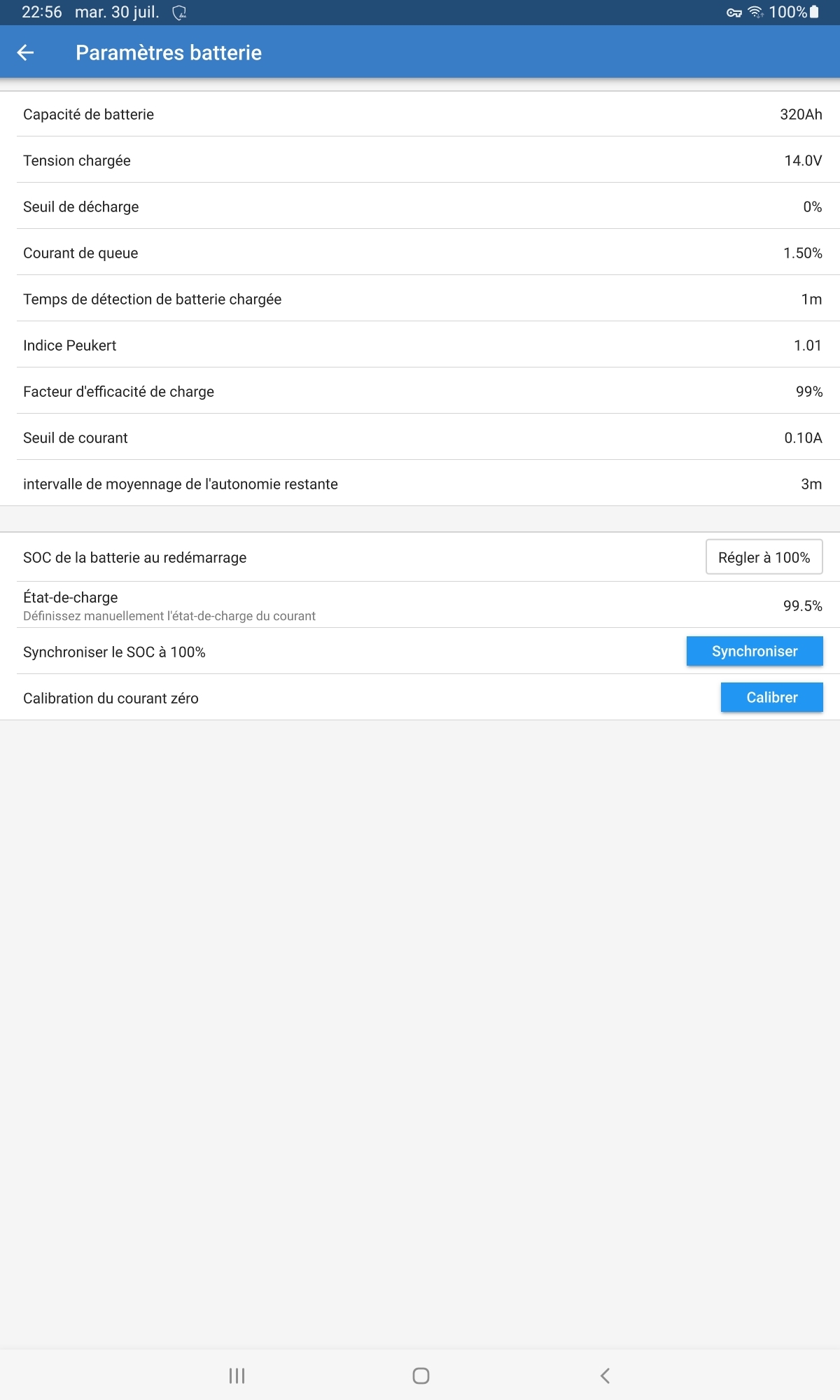Tap the Wi-Fi status icon

tap(755, 13)
